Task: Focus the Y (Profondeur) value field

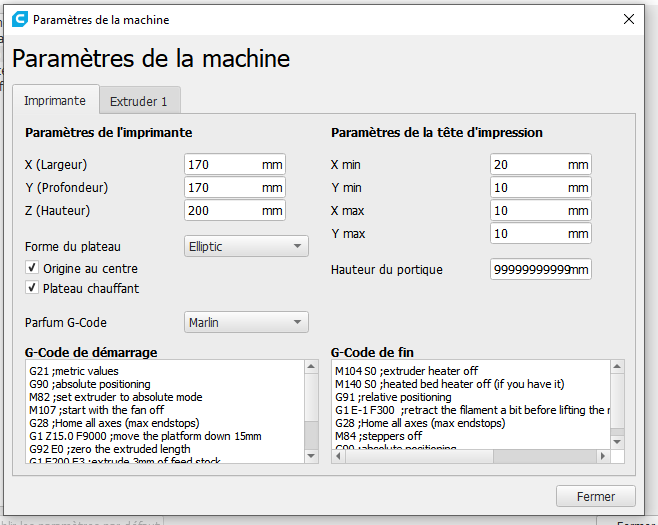Action: [x=222, y=187]
